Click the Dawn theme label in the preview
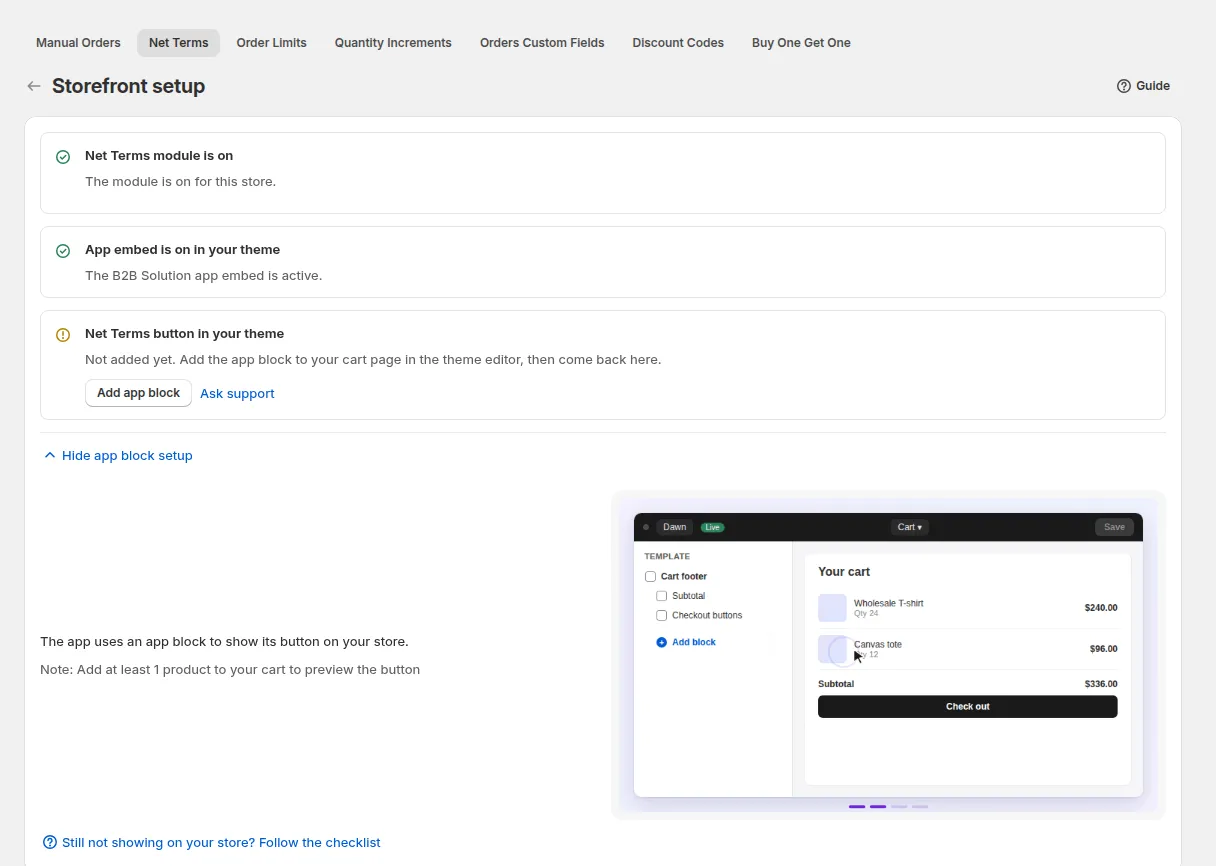This screenshot has width=1216, height=866. tap(675, 527)
